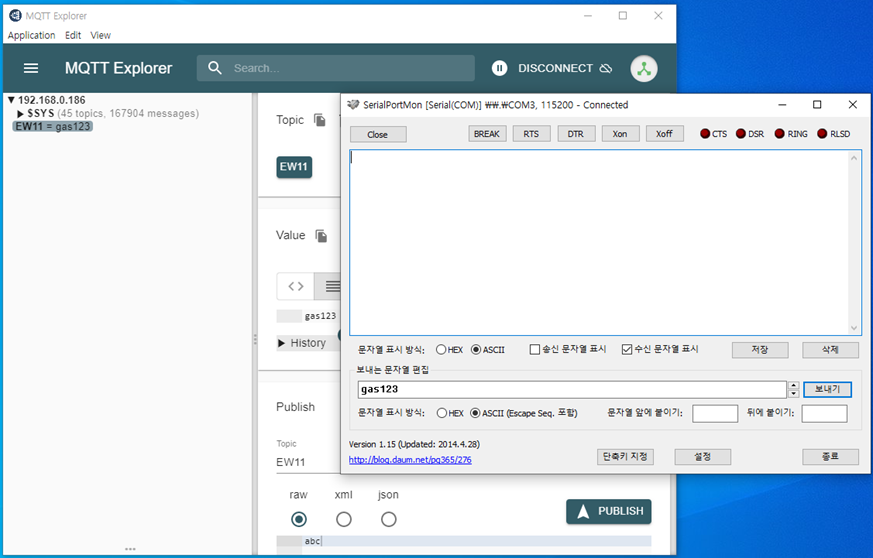Click the 뒤에 붙이기 suffix field
873x558 pixels.
point(825,414)
